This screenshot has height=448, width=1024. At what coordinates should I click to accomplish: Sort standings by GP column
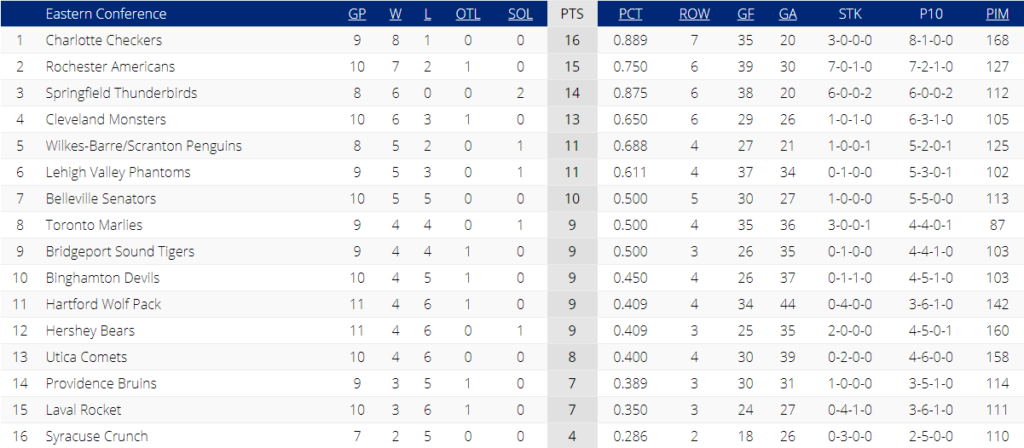(x=357, y=14)
